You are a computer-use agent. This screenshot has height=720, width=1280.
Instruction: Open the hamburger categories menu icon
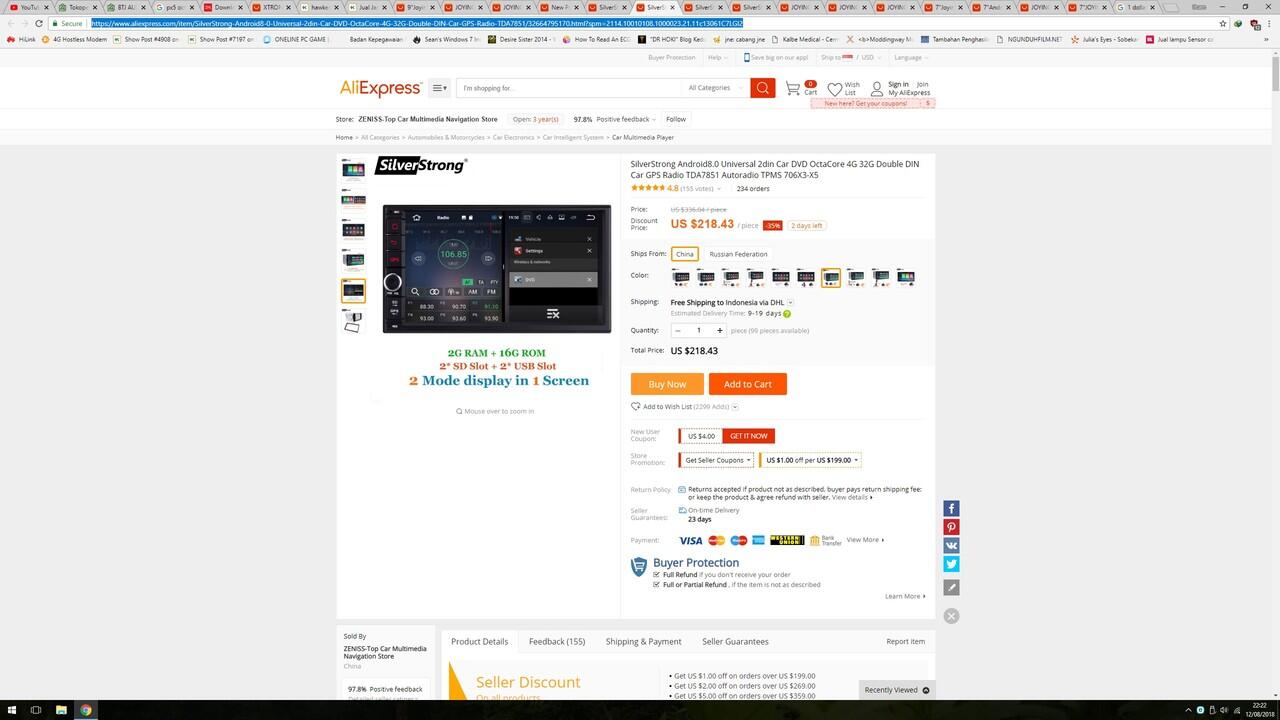point(439,88)
